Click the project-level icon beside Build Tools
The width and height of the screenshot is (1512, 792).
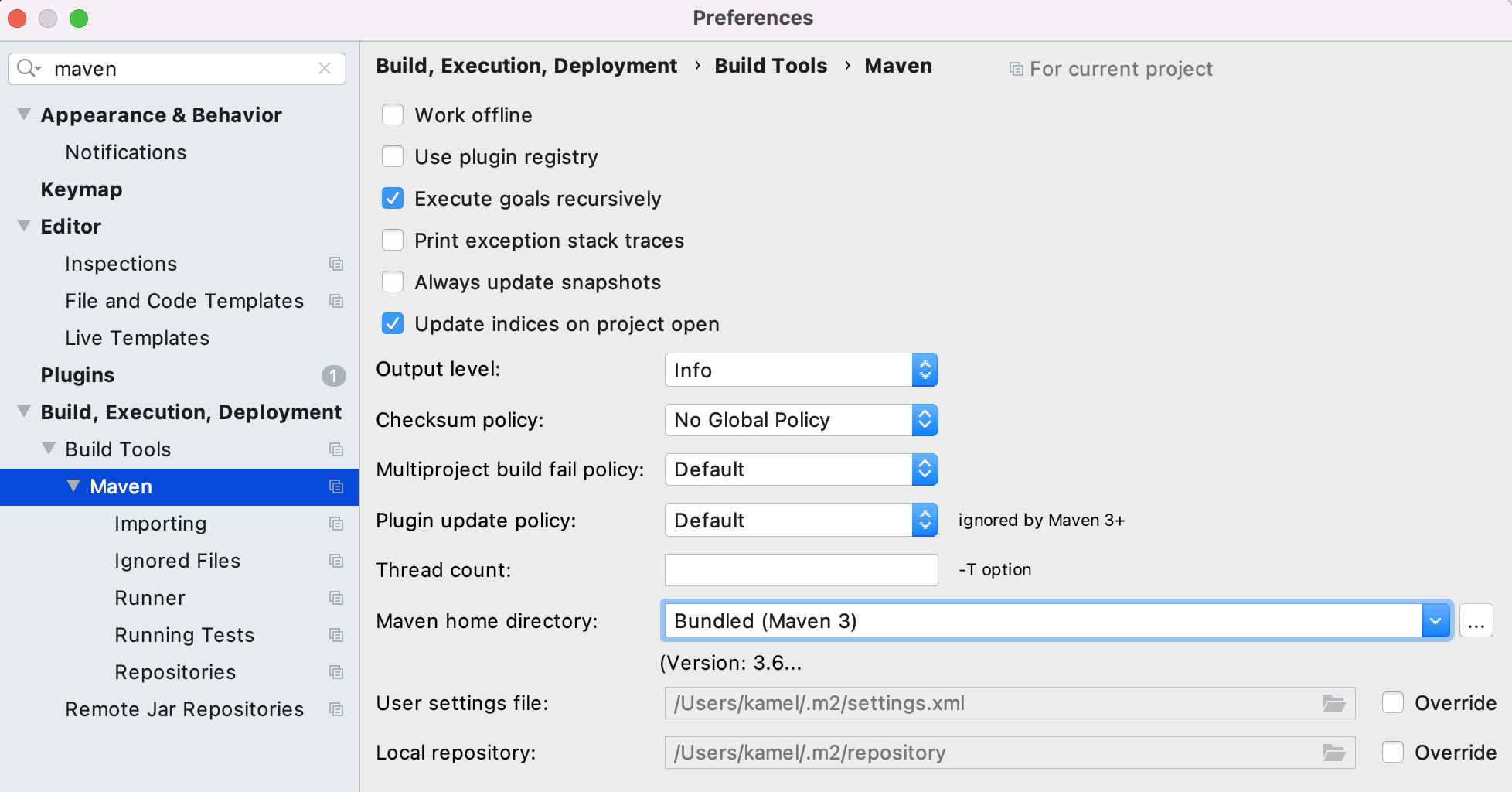(336, 449)
